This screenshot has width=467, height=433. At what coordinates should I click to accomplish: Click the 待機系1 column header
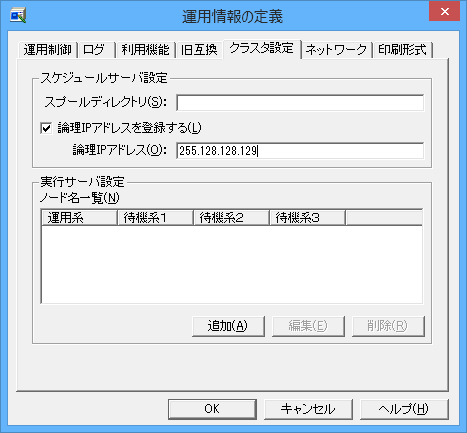click(156, 218)
